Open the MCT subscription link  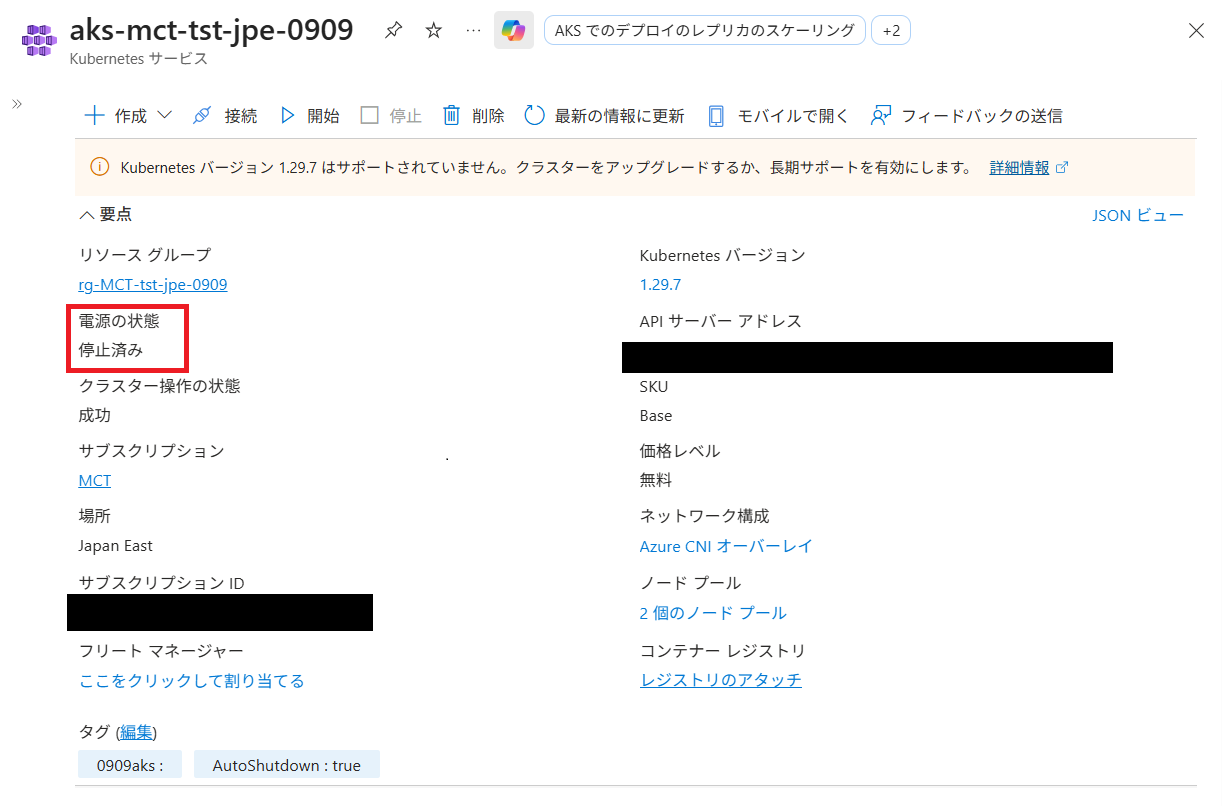pyautogui.click(x=95, y=481)
